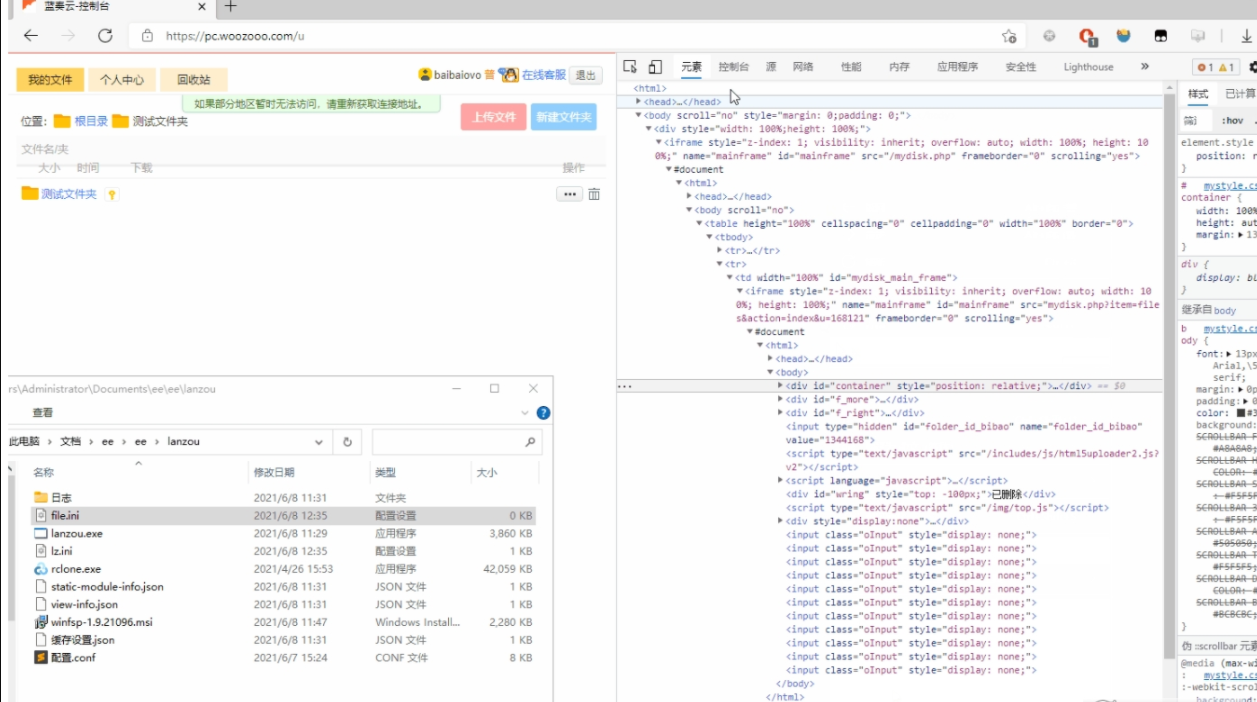
Task: Click the 上传文件 upload button
Action: [494, 117]
